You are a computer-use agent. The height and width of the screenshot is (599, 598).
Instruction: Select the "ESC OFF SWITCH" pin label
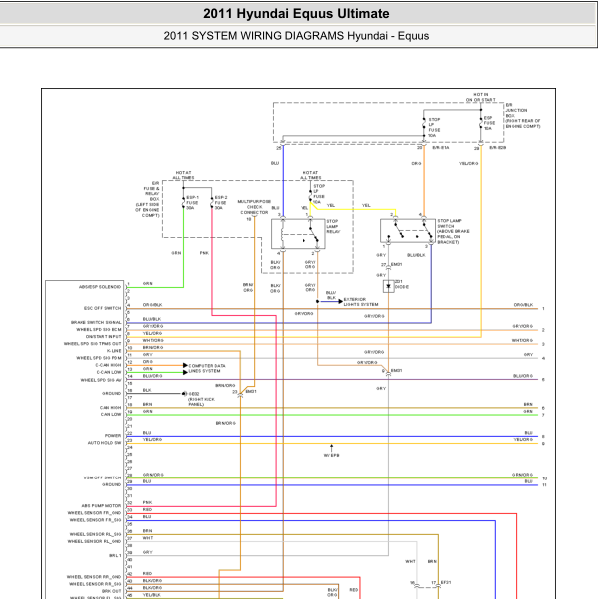(x=102, y=308)
